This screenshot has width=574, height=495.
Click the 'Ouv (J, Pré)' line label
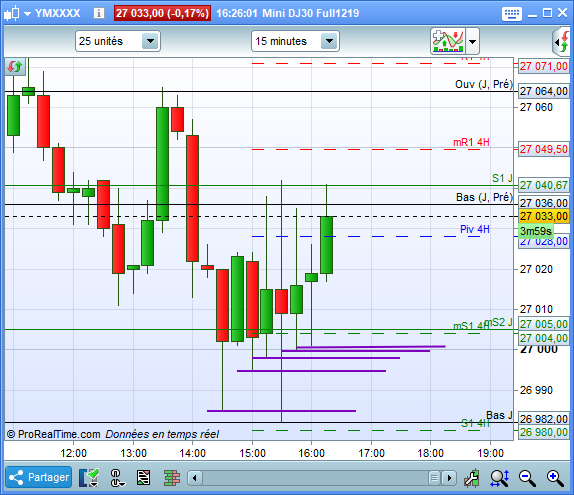pos(484,84)
